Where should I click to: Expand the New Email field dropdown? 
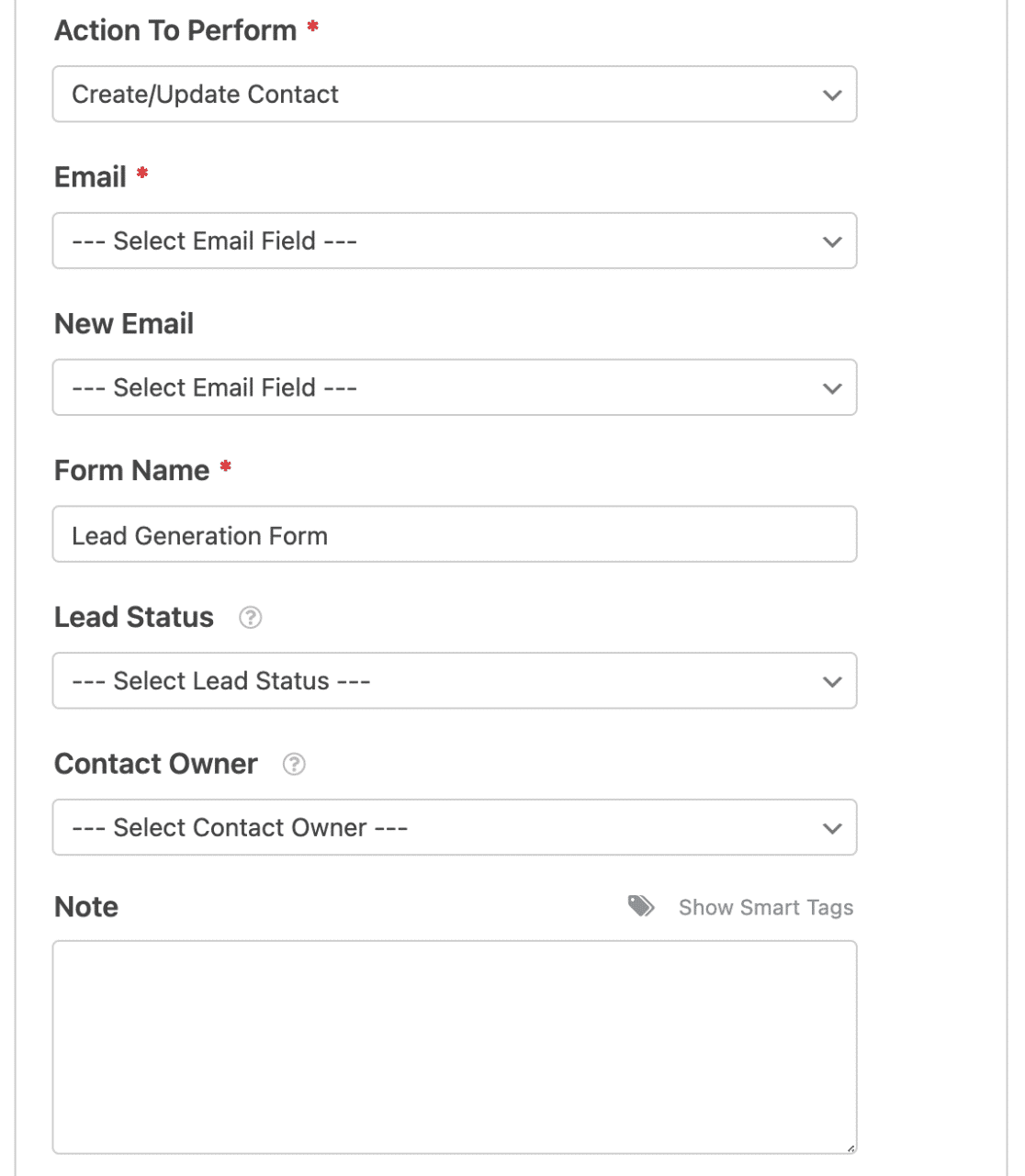(454, 388)
